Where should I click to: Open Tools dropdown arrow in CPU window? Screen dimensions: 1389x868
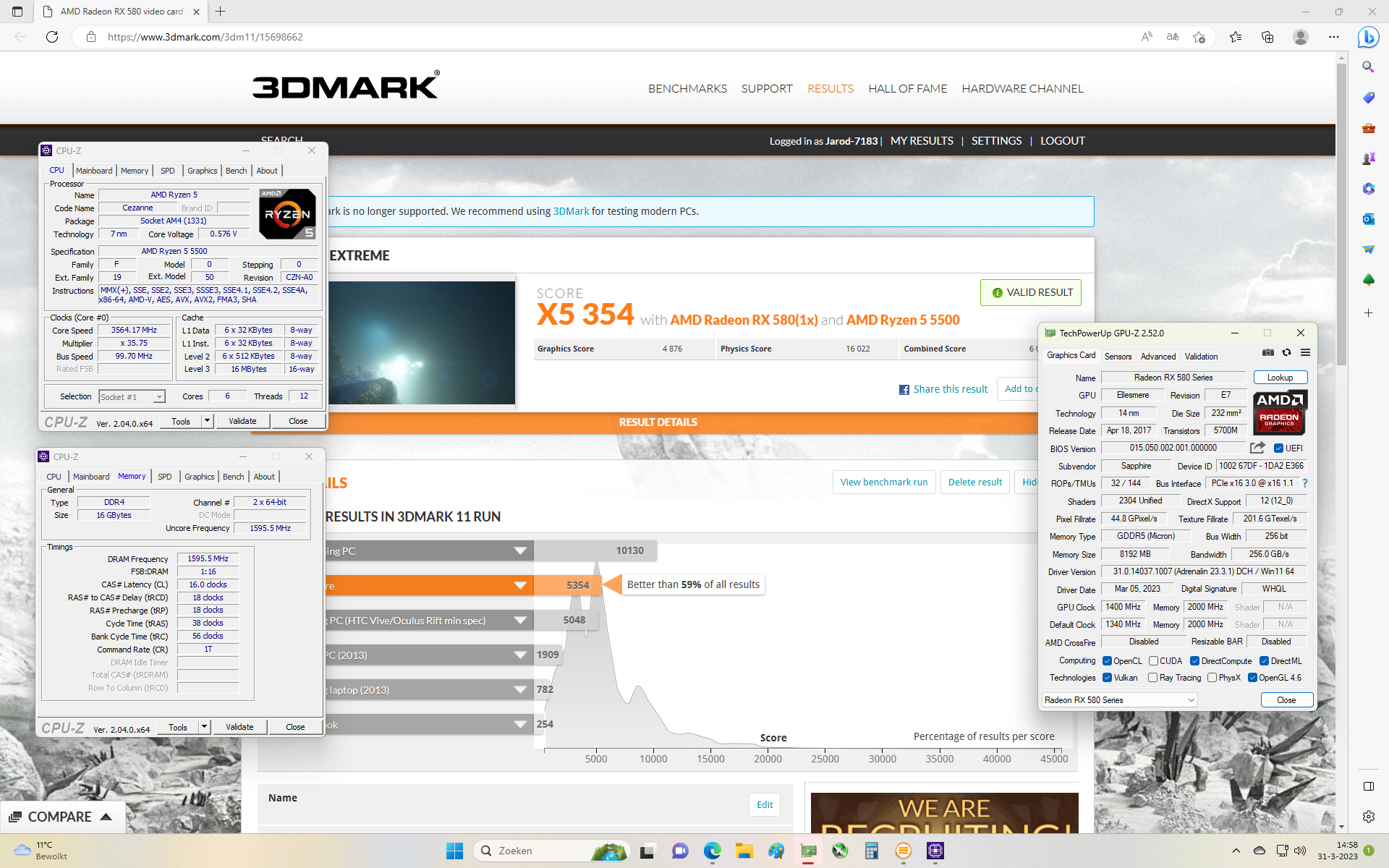[207, 421]
